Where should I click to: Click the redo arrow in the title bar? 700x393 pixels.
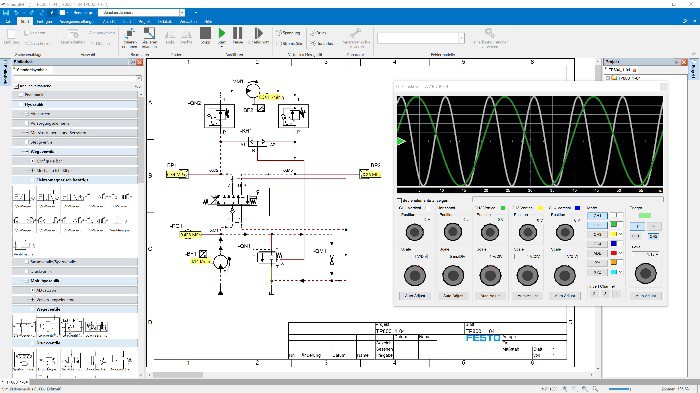click(x=31, y=13)
